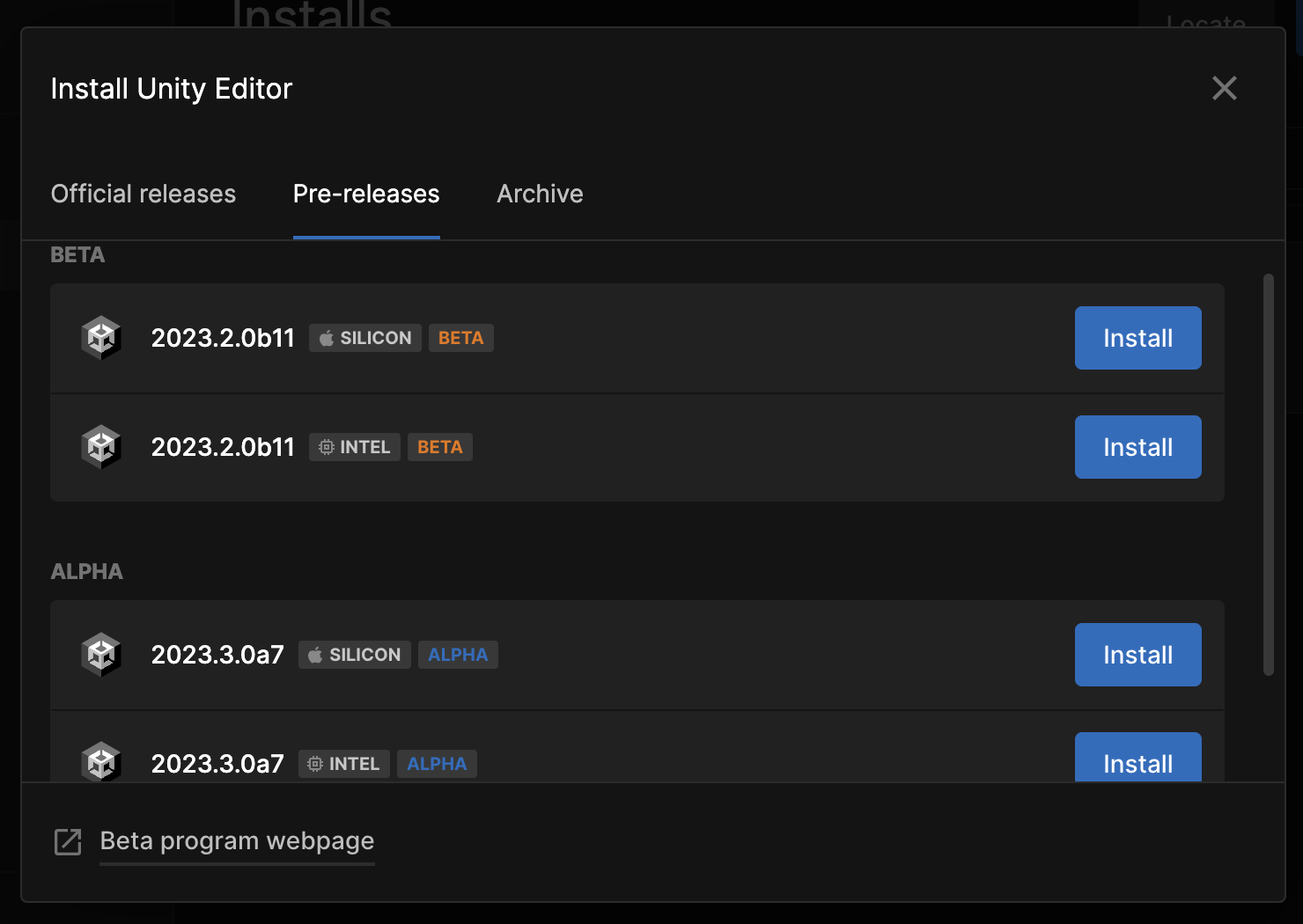Click the INTEL badge on 2023.2.0b11 row
Viewport: 1303px width, 924px height.
tap(355, 447)
